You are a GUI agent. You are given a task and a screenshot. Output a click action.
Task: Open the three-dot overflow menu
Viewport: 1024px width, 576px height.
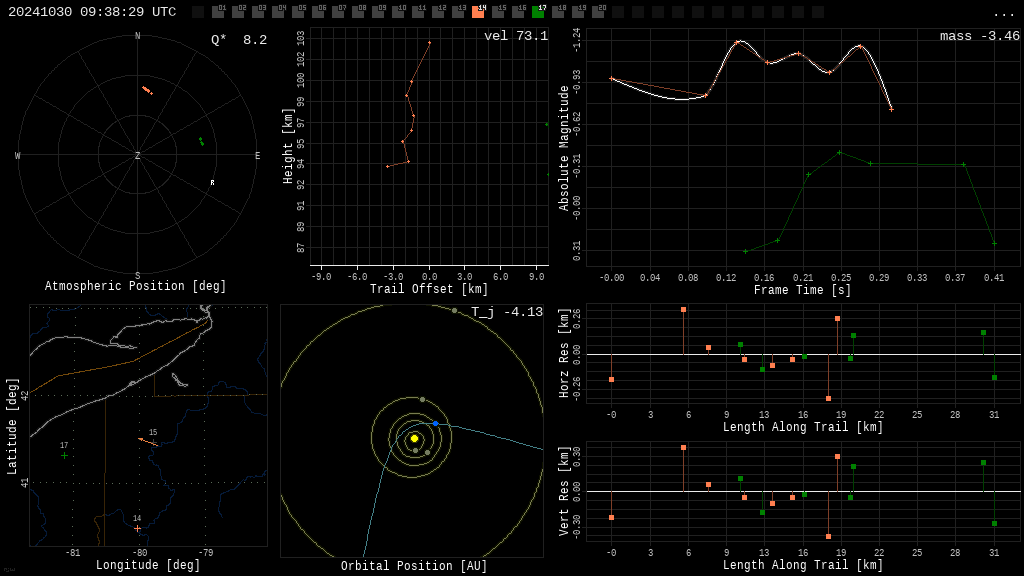[1003, 13]
